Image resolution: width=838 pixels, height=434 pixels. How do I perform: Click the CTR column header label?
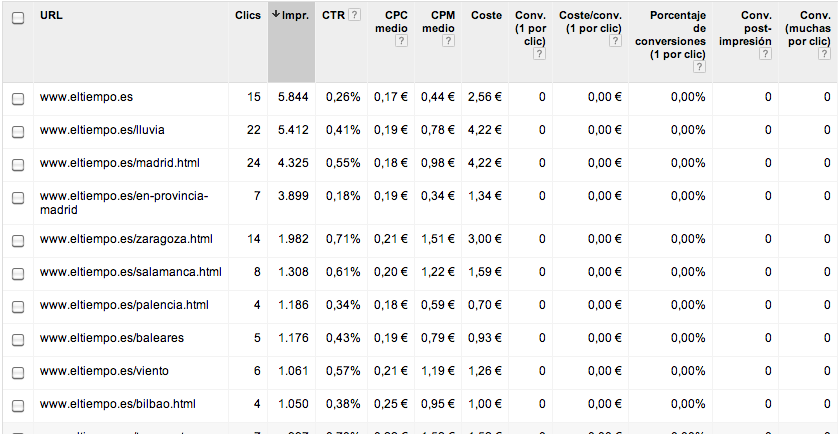[x=333, y=16]
